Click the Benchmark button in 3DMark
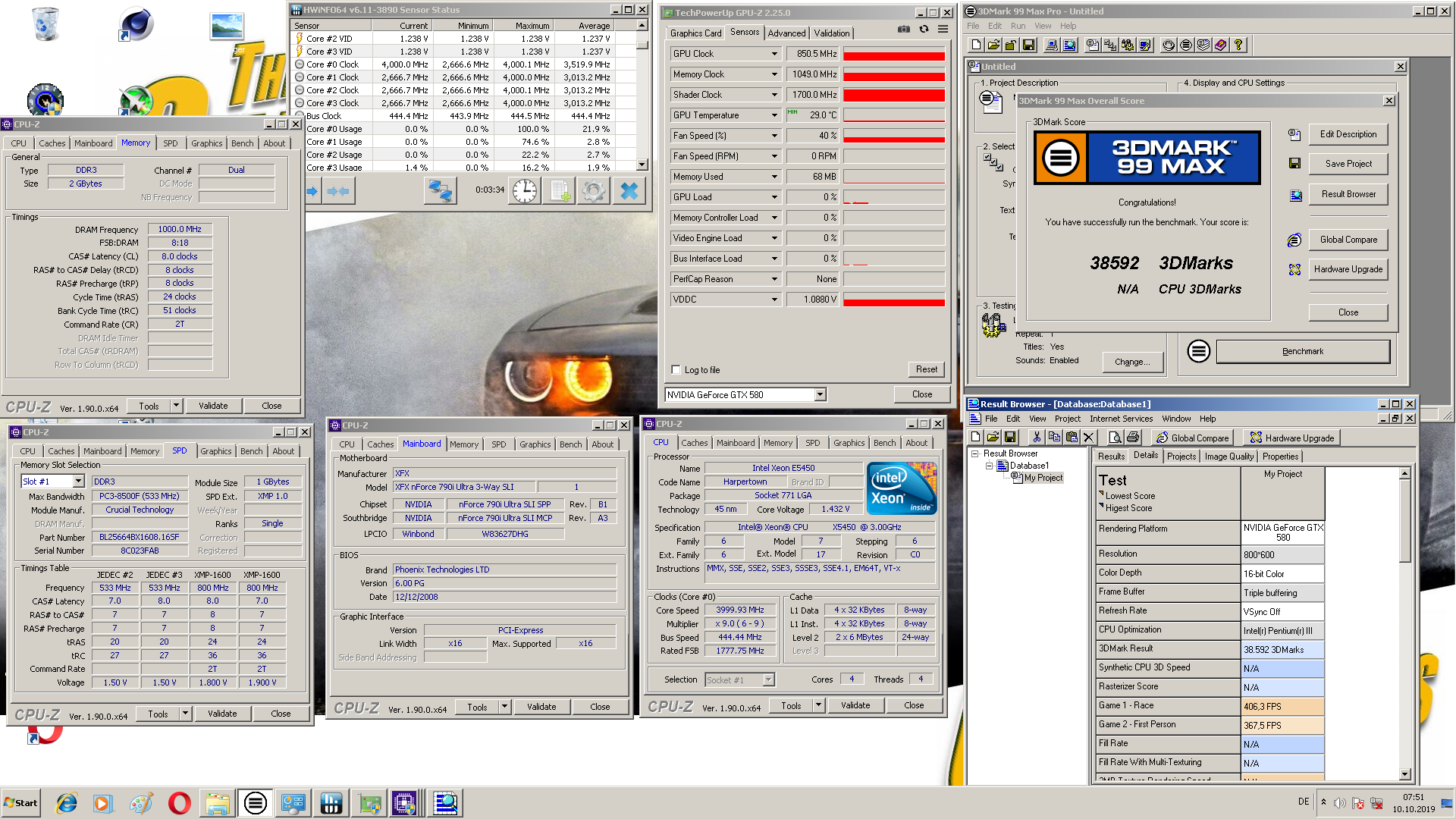 click(x=1303, y=352)
